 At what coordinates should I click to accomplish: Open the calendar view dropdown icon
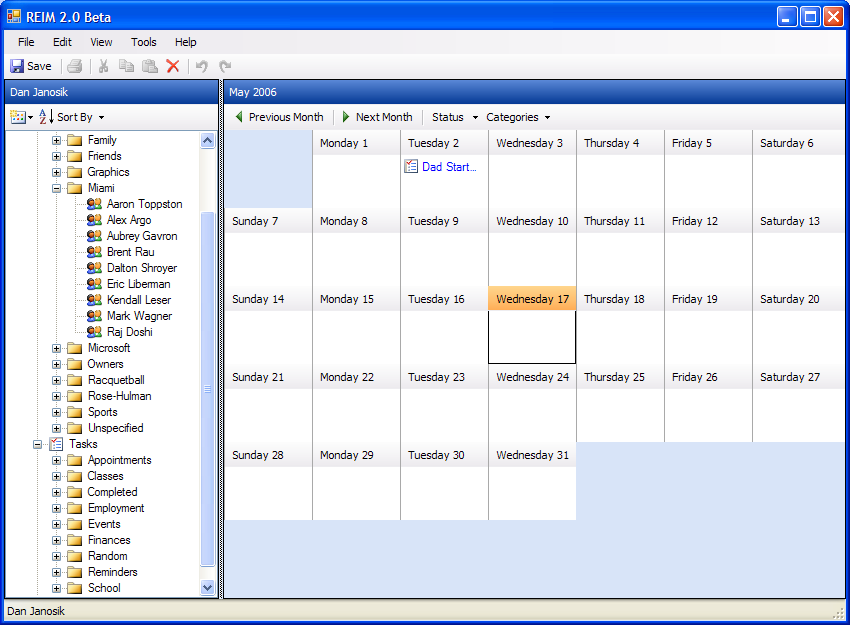pos(21,117)
